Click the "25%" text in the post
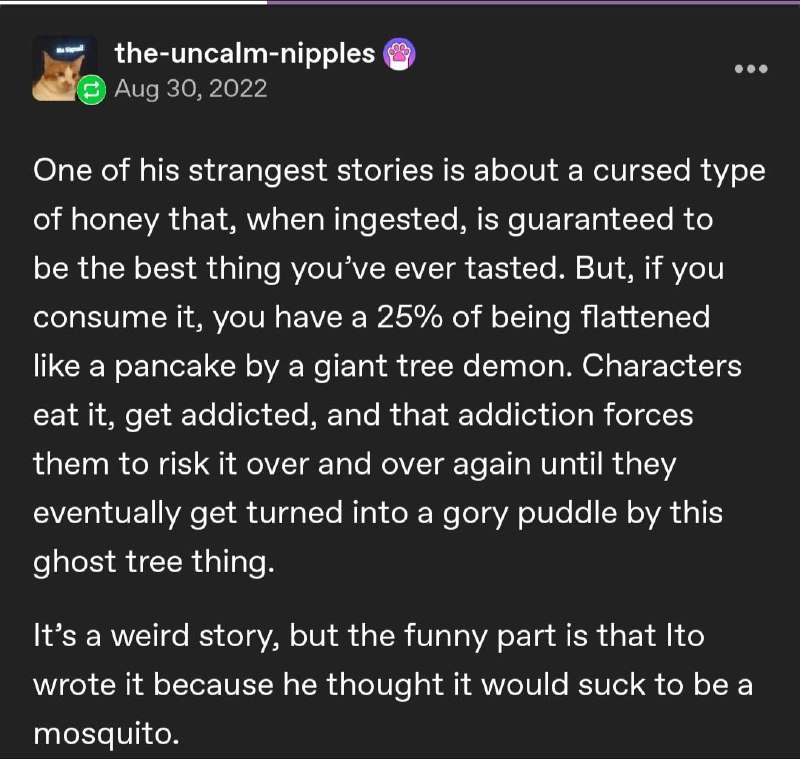Screen dimensions: 800x759 pos(410,317)
